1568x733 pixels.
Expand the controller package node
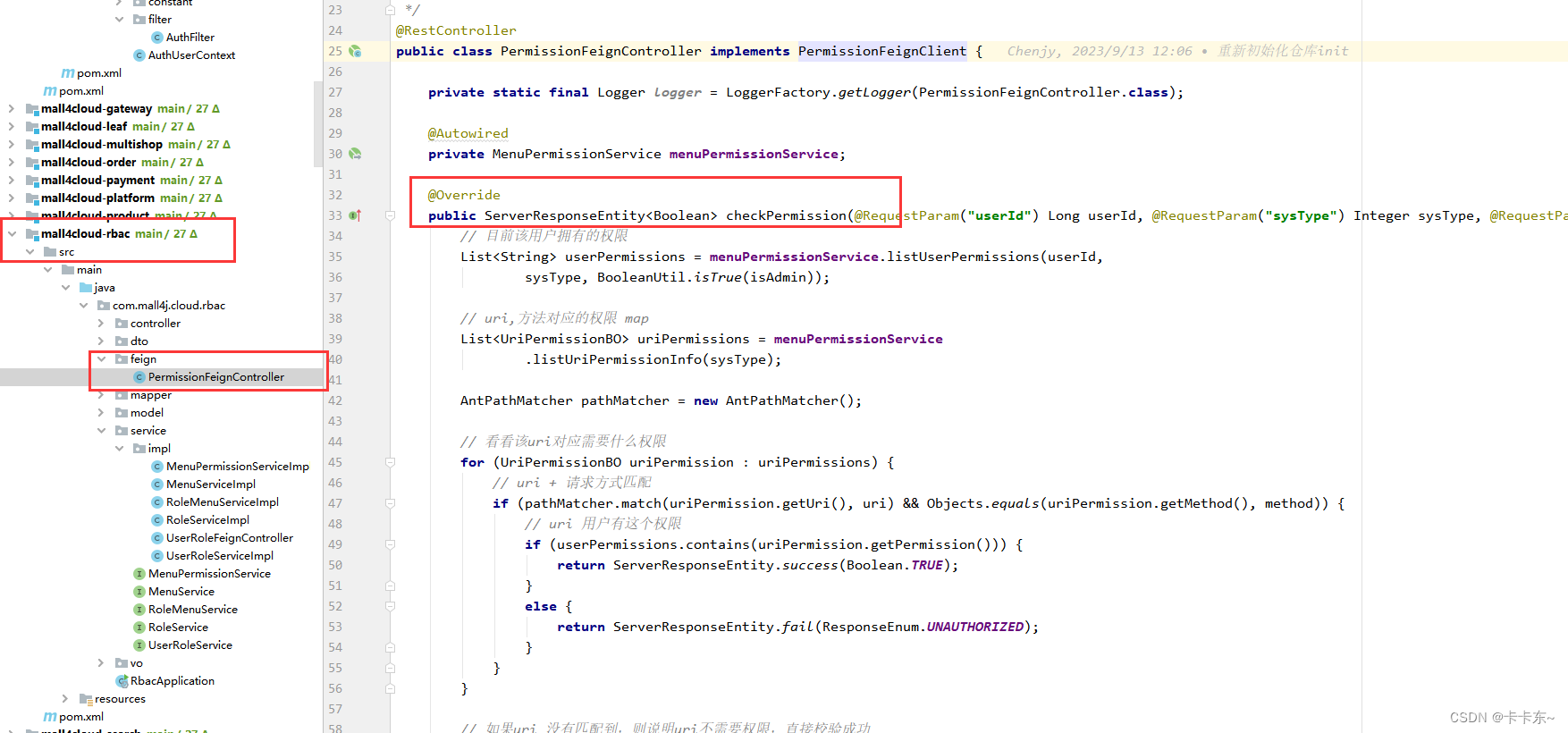(101, 324)
